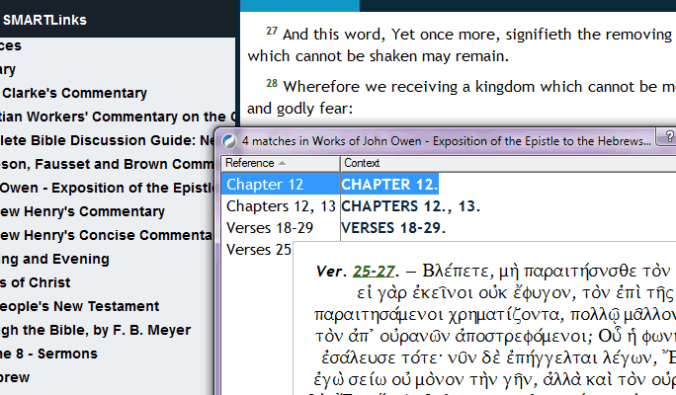676x395 pixels.
Task: Open Morning and Evening link
Action: tap(54, 259)
